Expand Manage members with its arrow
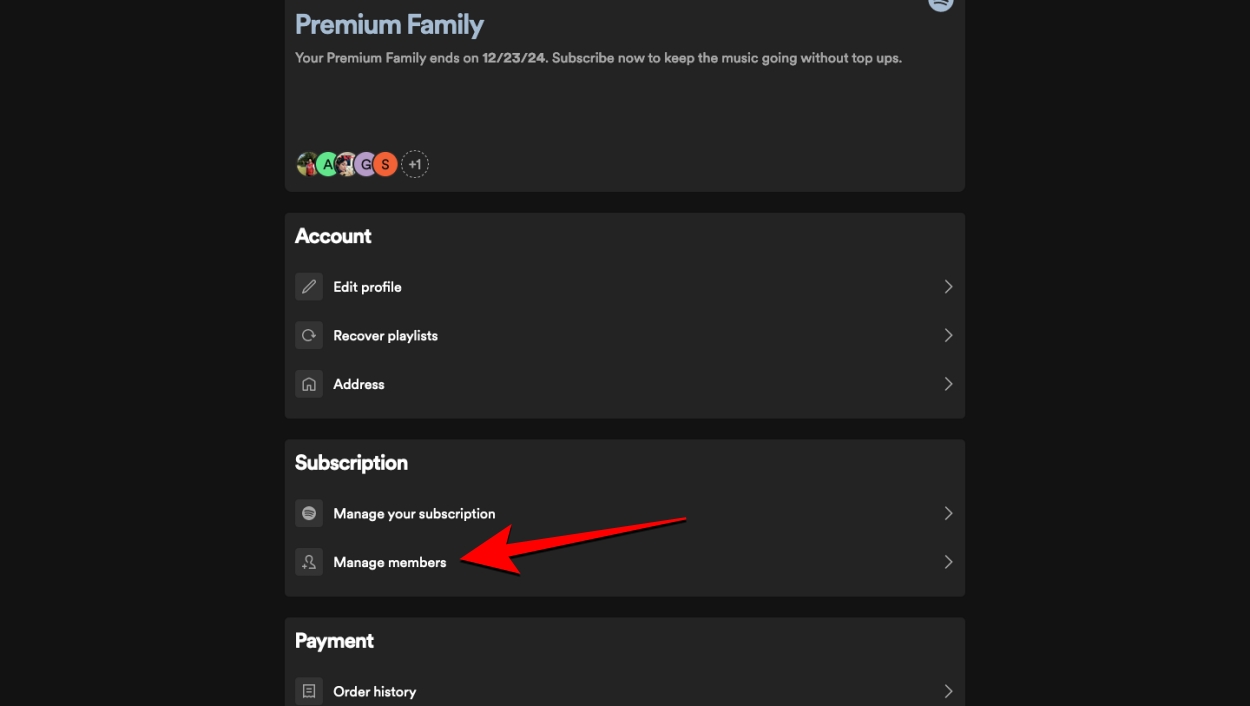Image resolution: width=1250 pixels, height=706 pixels. (948, 561)
